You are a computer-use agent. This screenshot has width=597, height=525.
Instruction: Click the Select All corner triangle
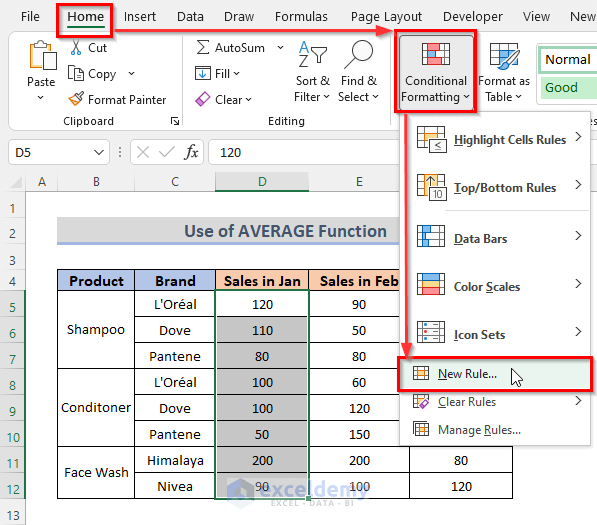point(16,182)
